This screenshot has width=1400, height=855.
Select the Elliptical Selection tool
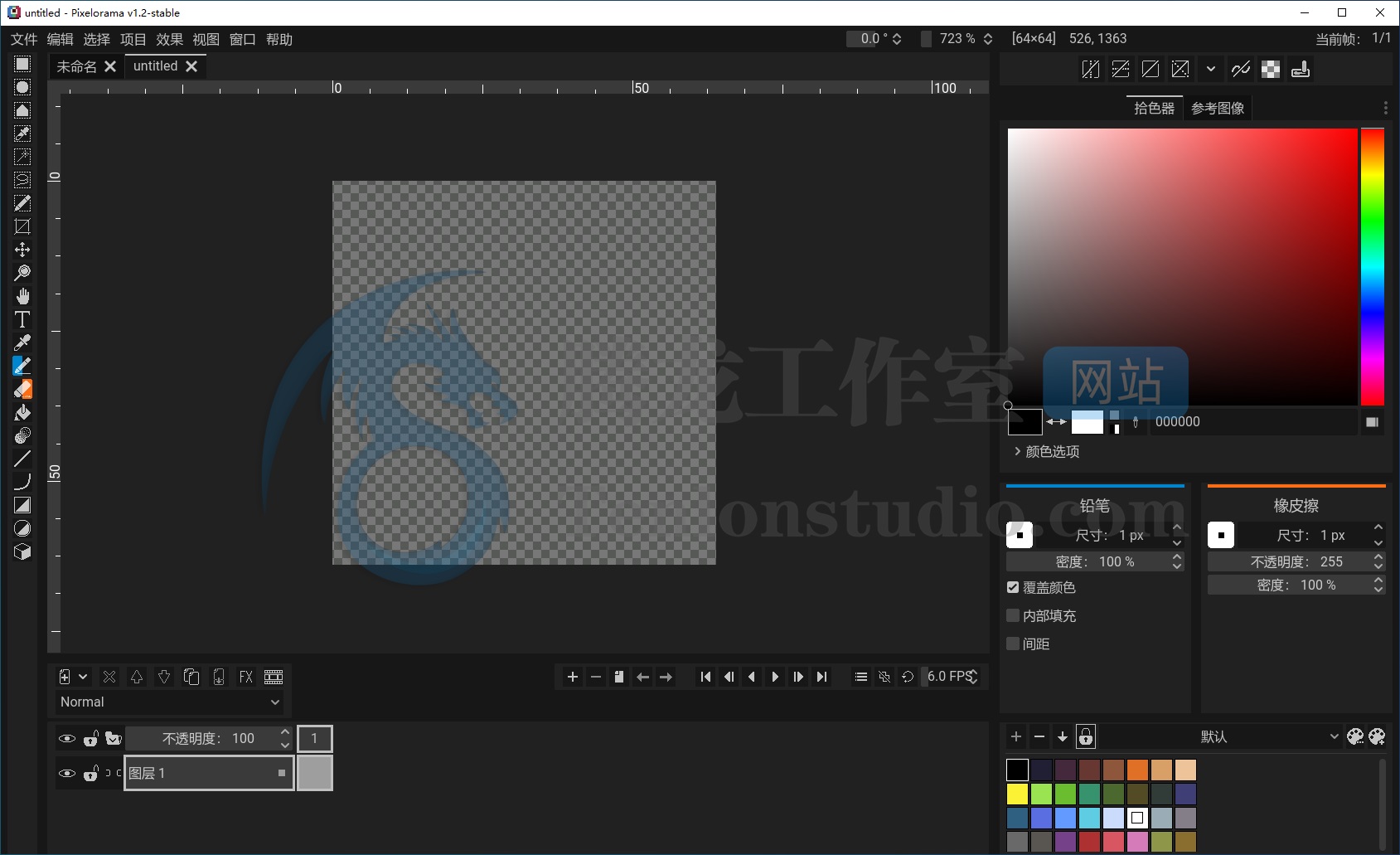click(x=22, y=87)
